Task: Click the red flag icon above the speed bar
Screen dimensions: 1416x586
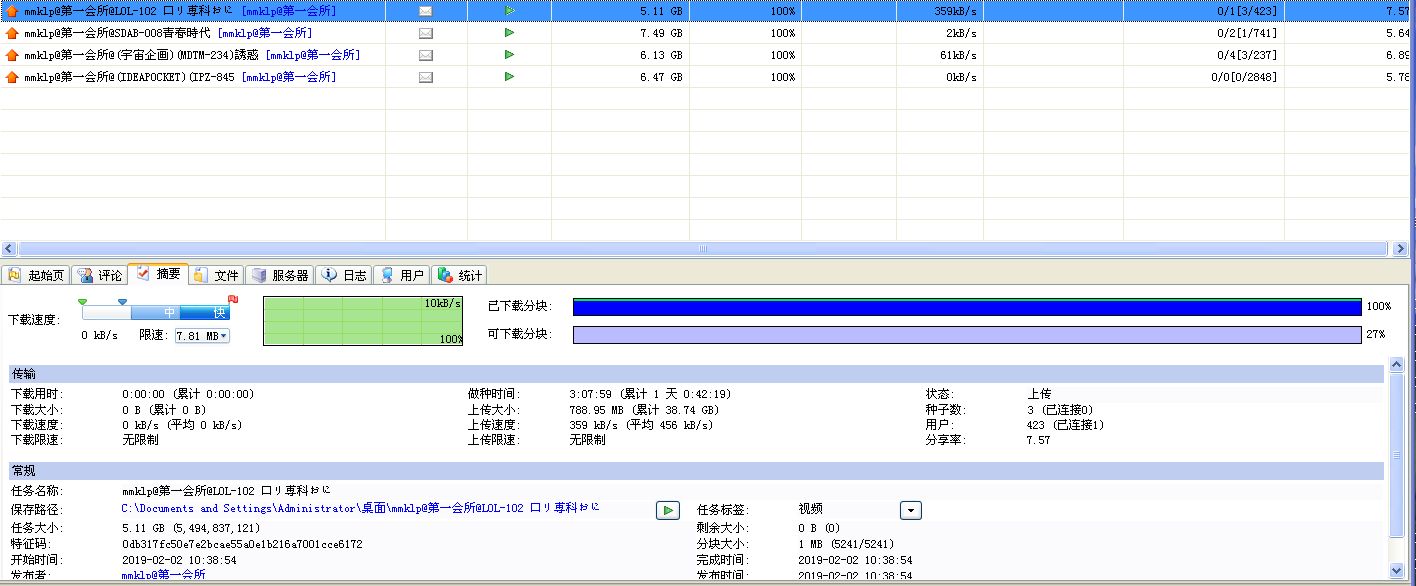Action: [x=233, y=299]
